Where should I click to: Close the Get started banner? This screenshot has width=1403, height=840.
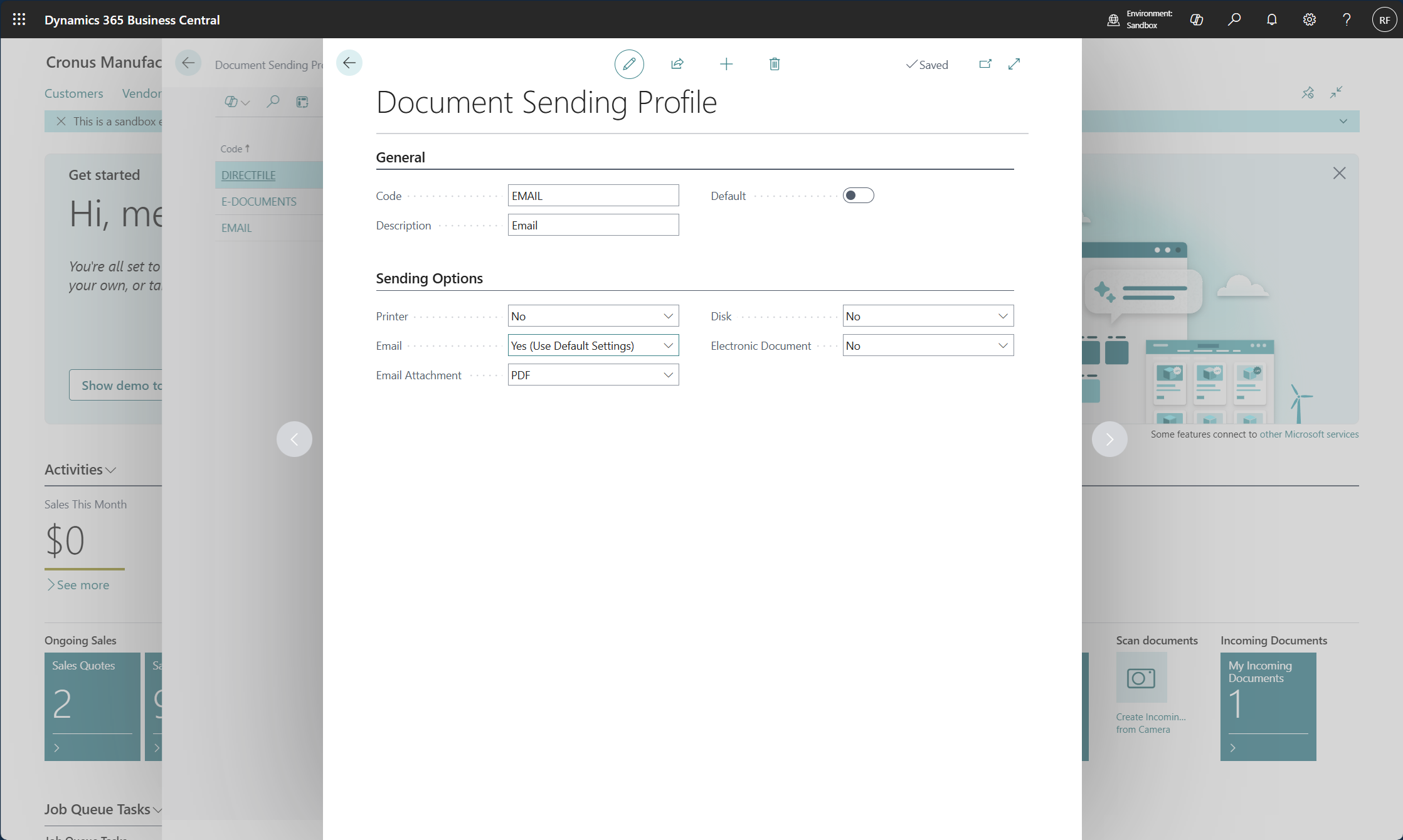pos(1339,173)
